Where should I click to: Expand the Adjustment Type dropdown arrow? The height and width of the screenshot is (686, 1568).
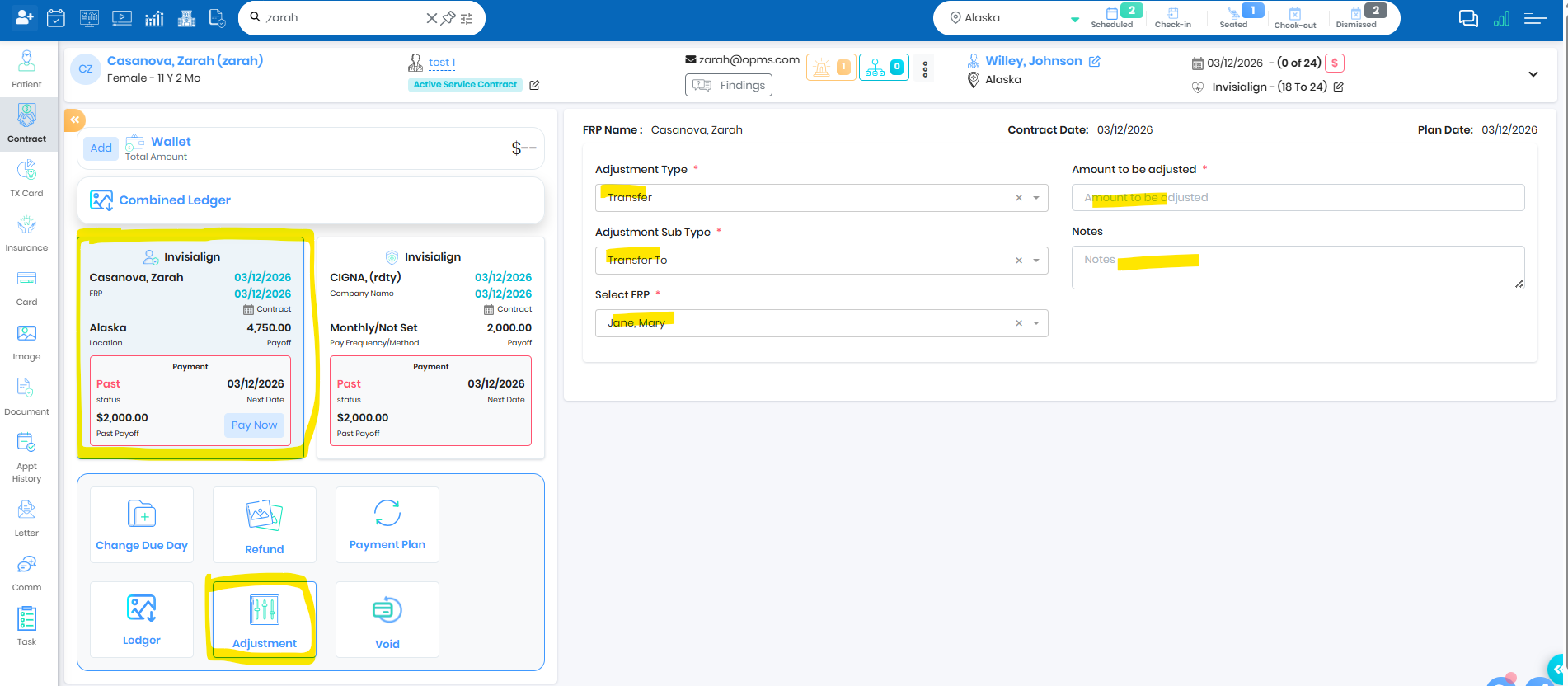click(1036, 198)
